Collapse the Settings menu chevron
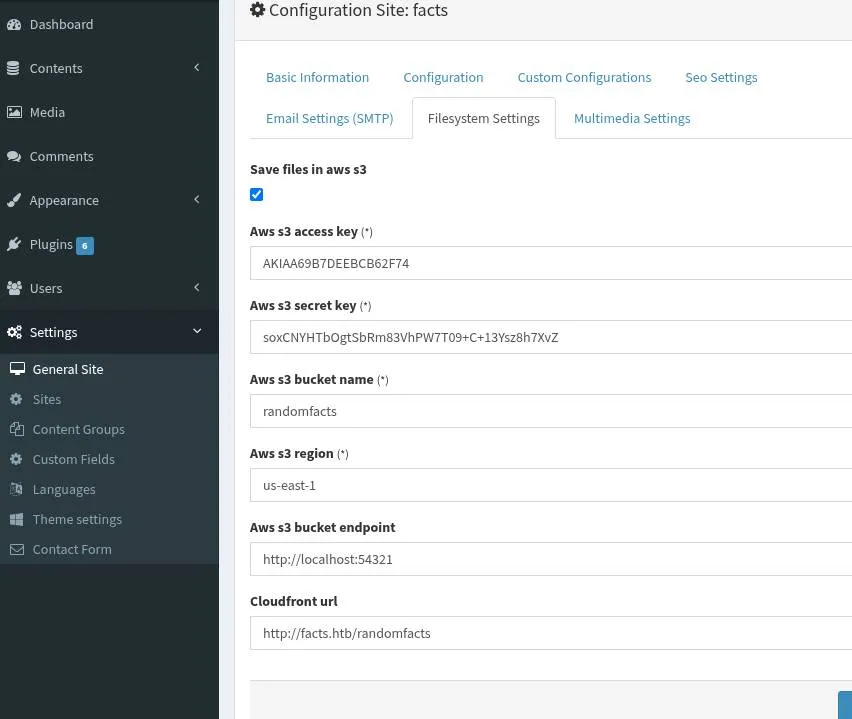The image size is (852, 719). coord(197,331)
